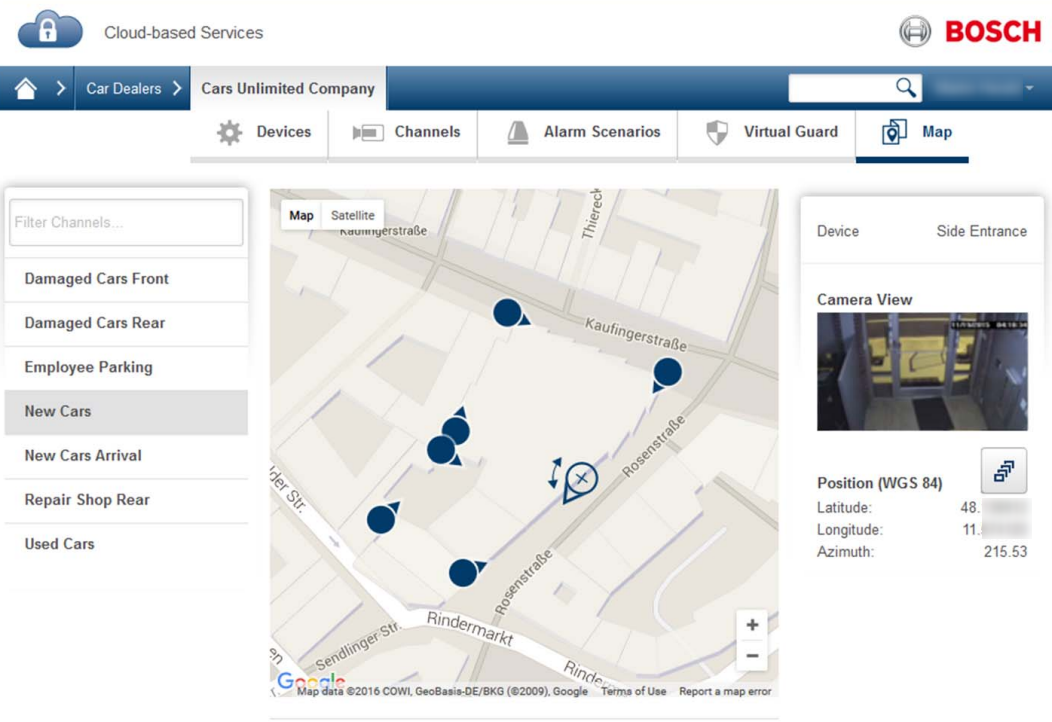1052x722 pixels.
Task: Click the copy position icon button
Action: (1003, 470)
